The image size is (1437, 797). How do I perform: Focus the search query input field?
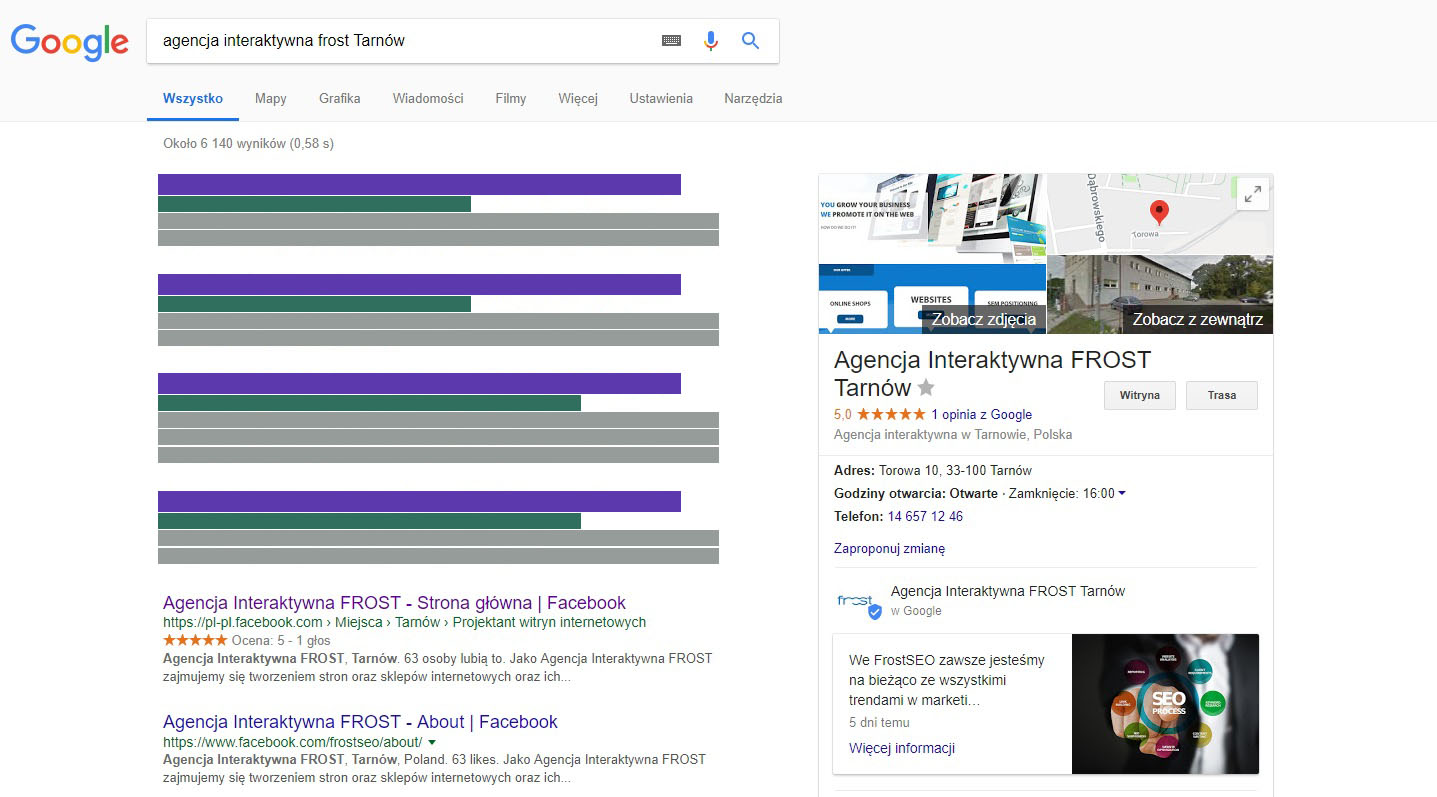click(405, 41)
